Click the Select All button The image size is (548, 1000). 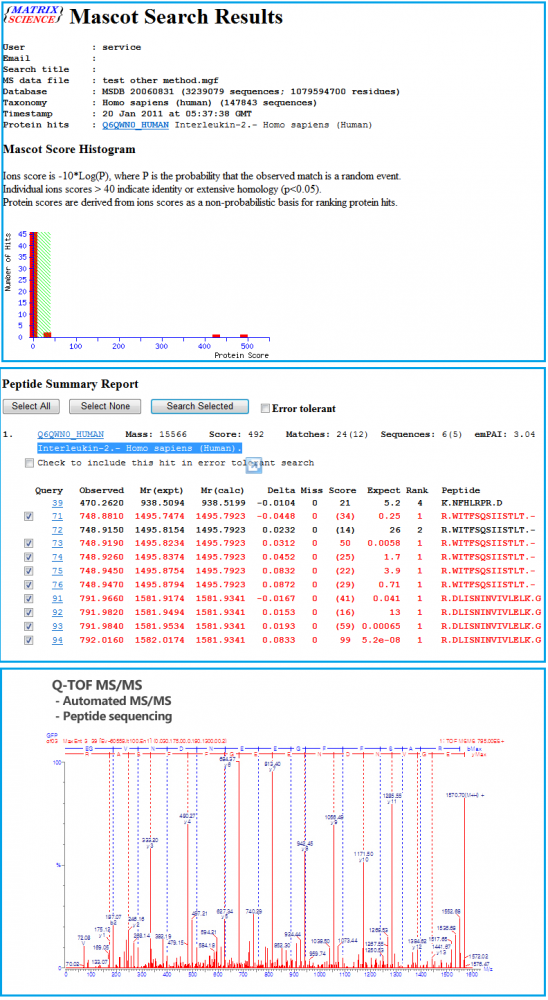[31, 407]
